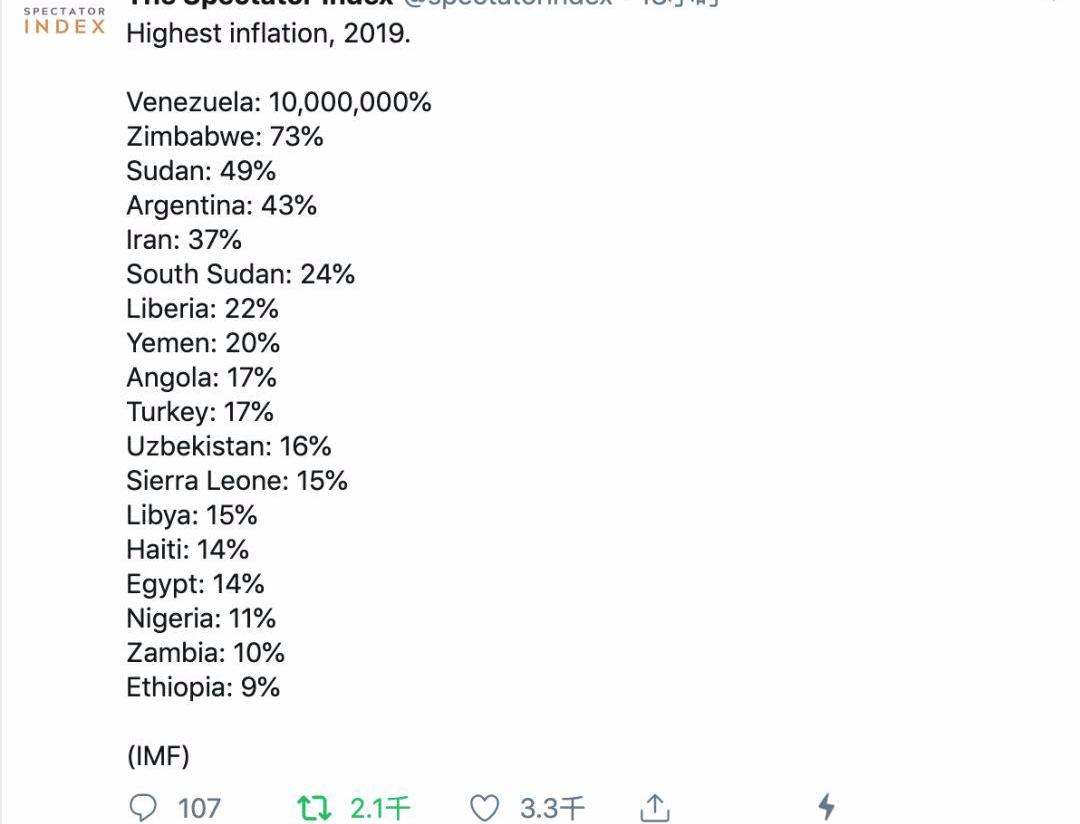Screen dimensions: 1080x824
Task: Open the Spectator Index profile logo
Action: (x=64, y=20)
